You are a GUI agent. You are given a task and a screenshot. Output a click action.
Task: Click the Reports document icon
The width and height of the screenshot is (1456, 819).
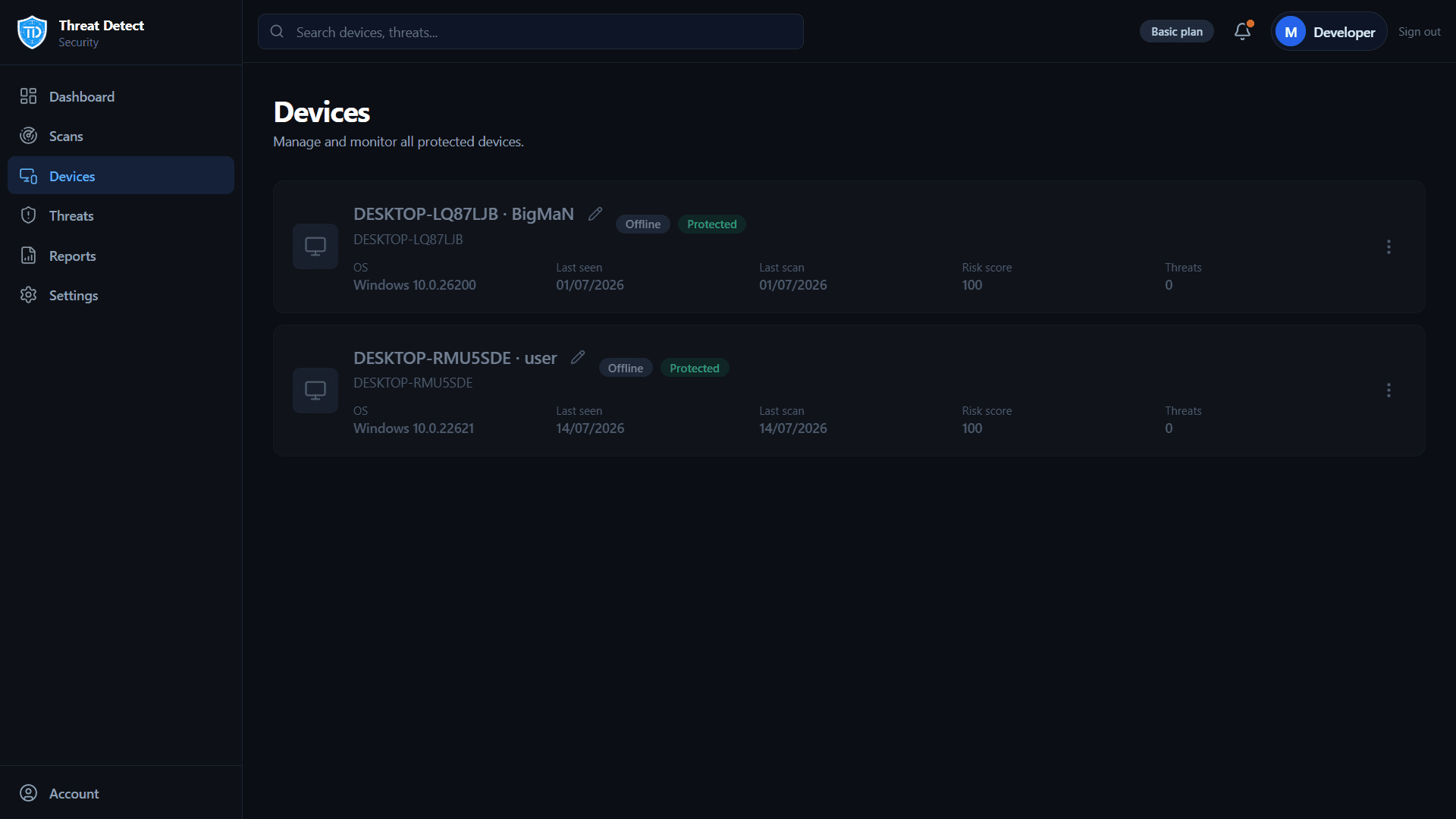point(28,256)
